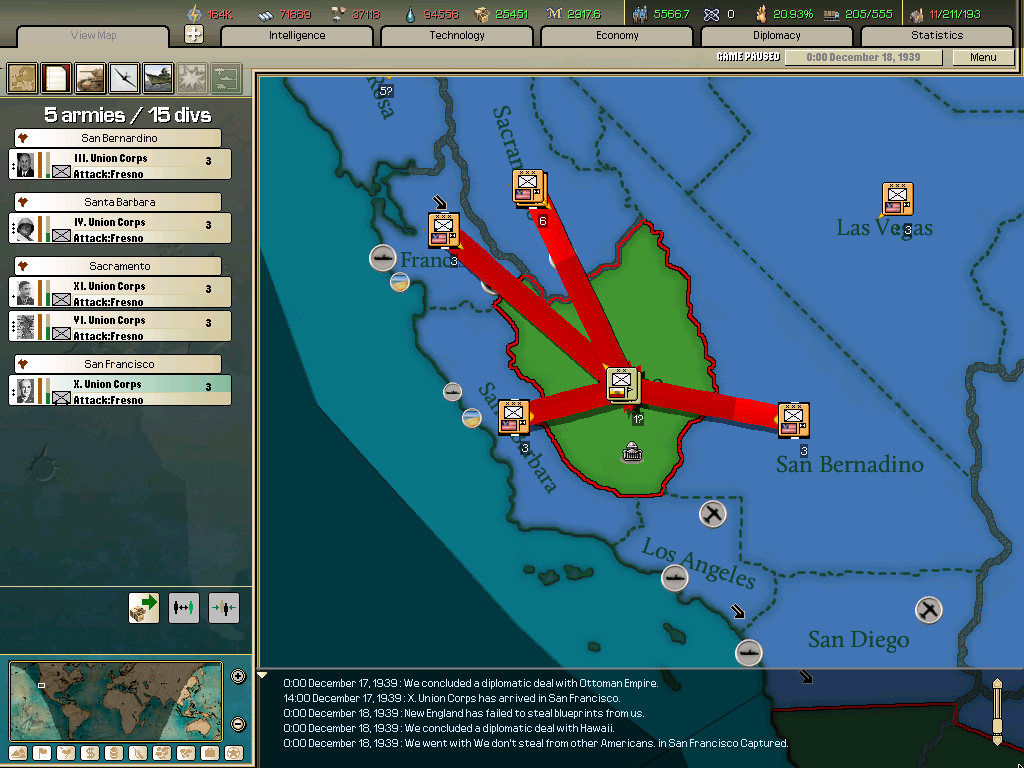Select the tank icon to show land units
This screenshot has width=1024, height=768.
[x=88, y=78]
